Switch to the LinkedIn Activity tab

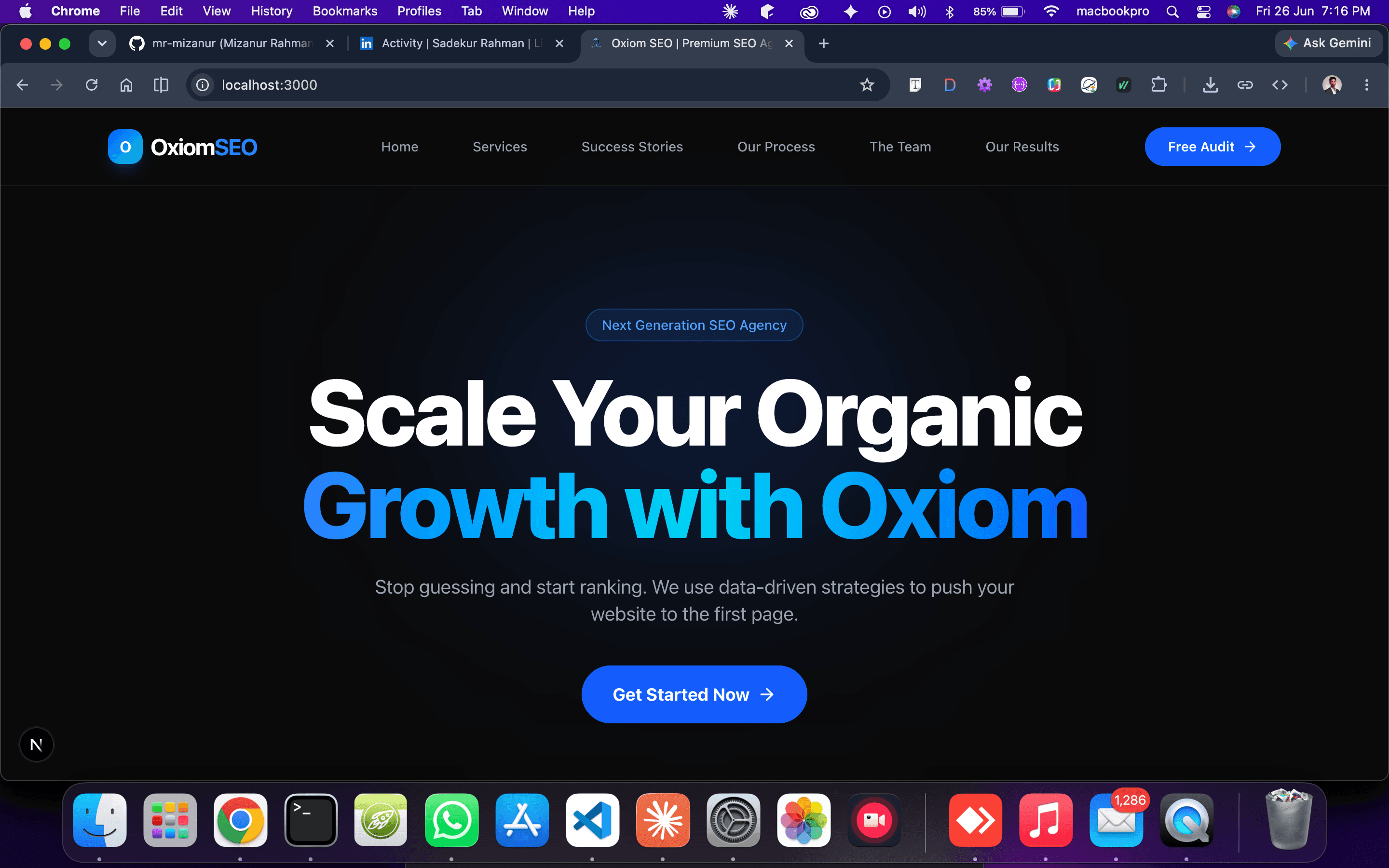pos(462,43)
